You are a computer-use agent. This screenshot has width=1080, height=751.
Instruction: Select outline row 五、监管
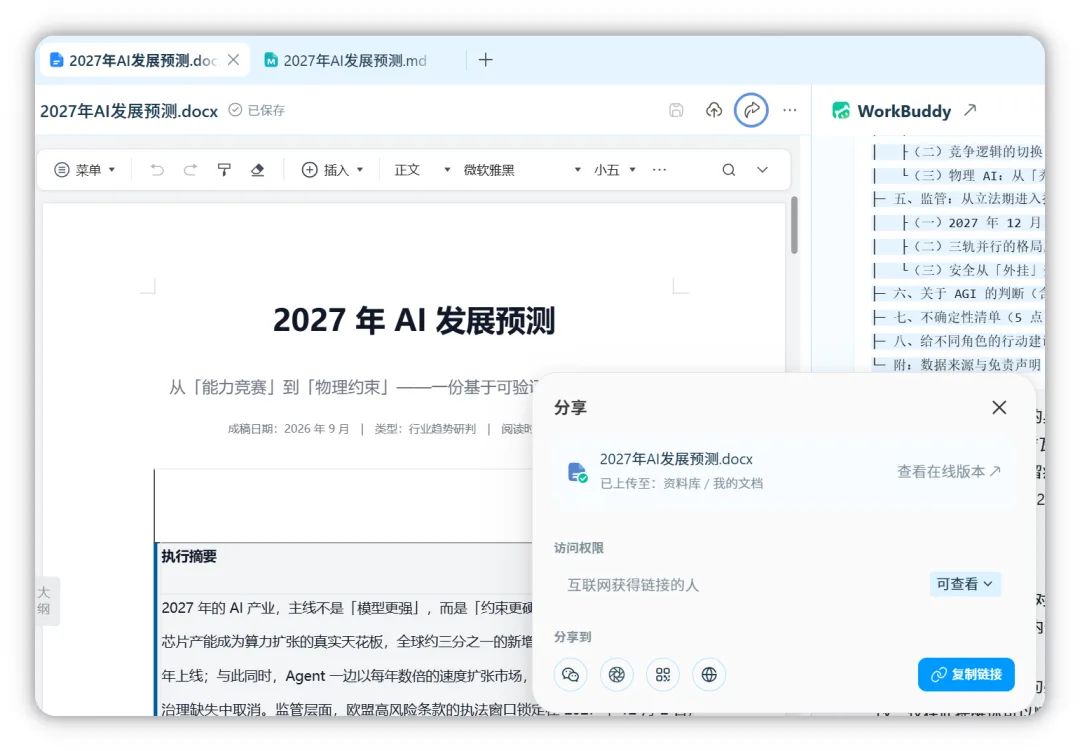click(968, 198)
